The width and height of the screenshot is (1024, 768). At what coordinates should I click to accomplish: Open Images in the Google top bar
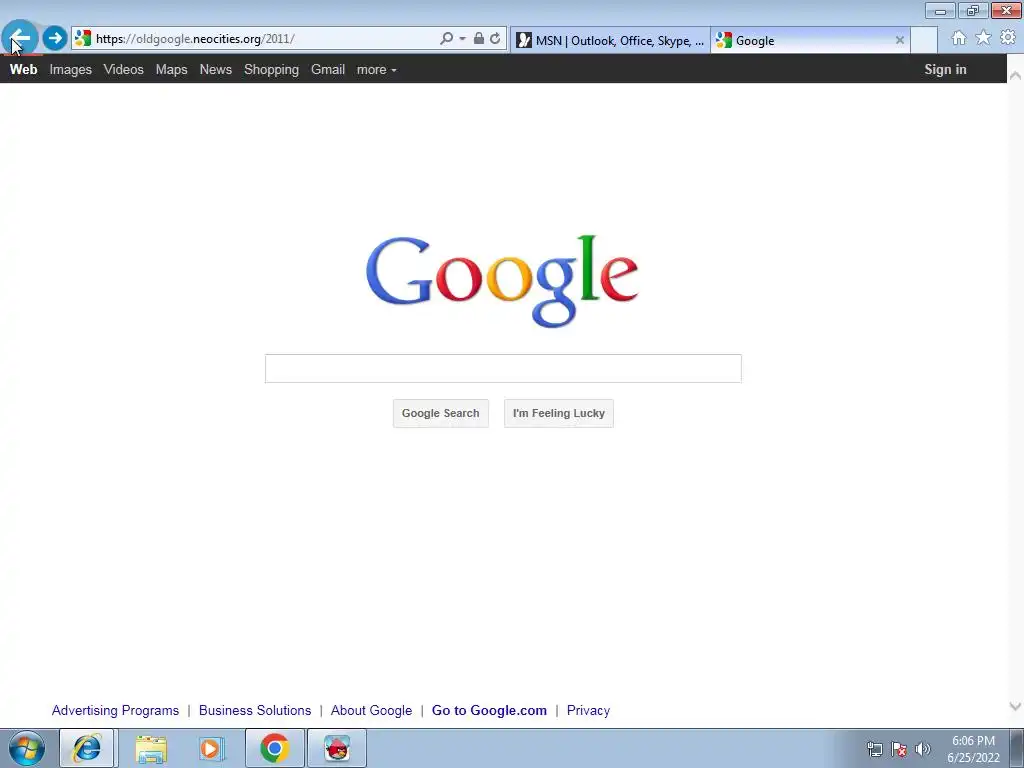71,69
